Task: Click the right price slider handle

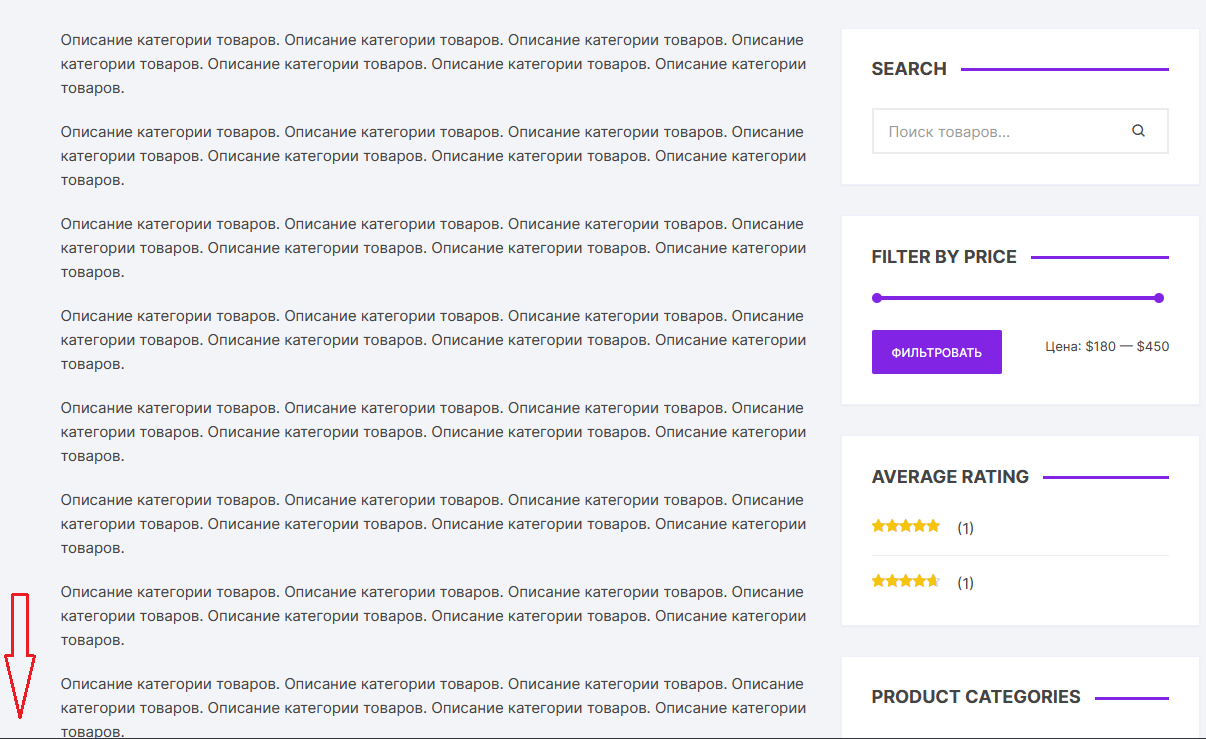Action: pos(1159,298)
